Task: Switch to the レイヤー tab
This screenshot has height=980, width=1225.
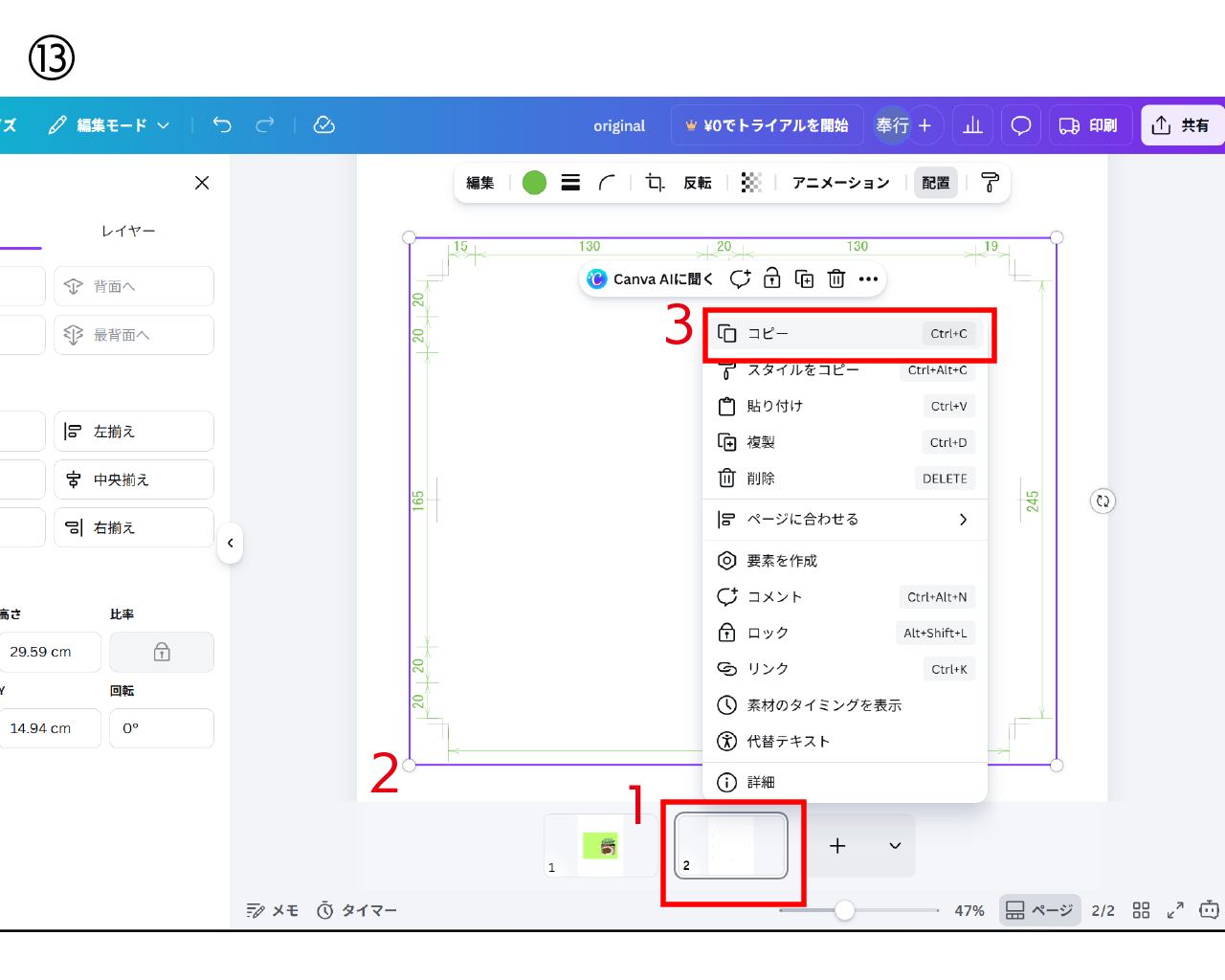Action: 128,231
